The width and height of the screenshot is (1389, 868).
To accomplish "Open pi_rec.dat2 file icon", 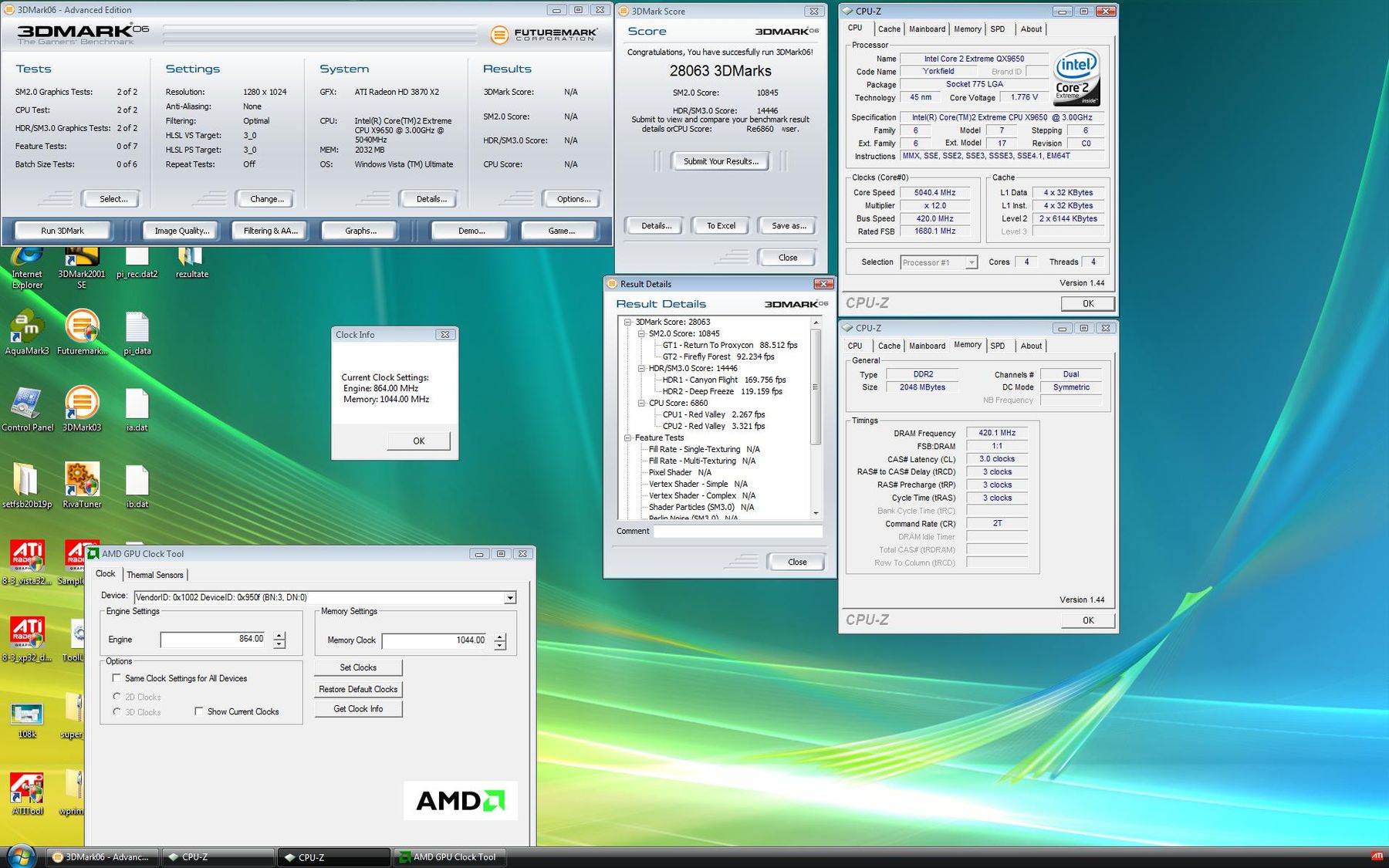I will (137, 263).
